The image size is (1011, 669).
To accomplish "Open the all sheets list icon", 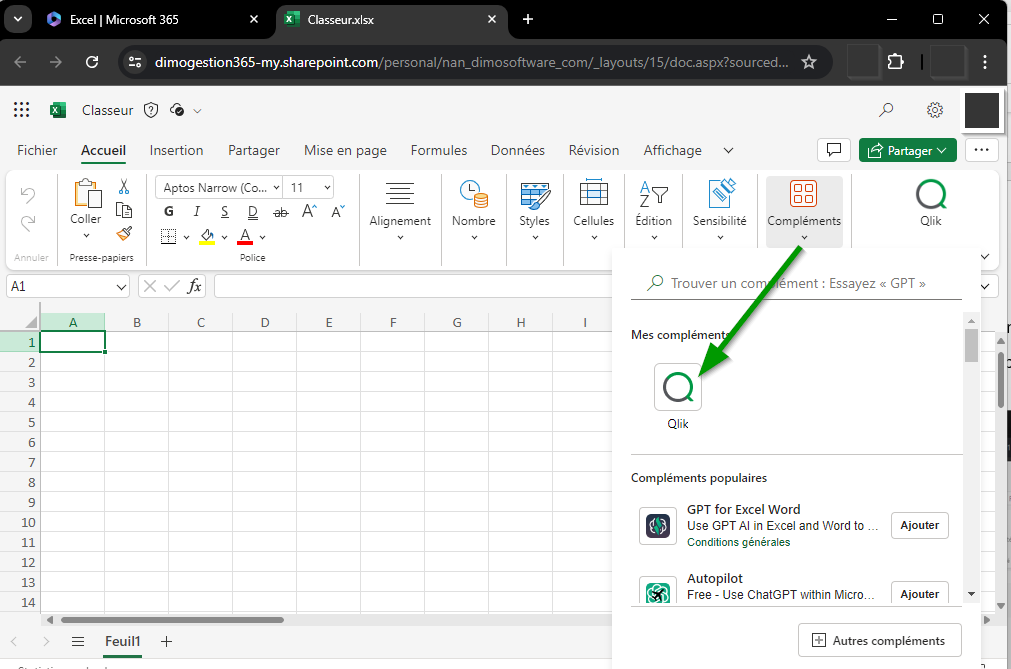I will [x=78, y=641].
